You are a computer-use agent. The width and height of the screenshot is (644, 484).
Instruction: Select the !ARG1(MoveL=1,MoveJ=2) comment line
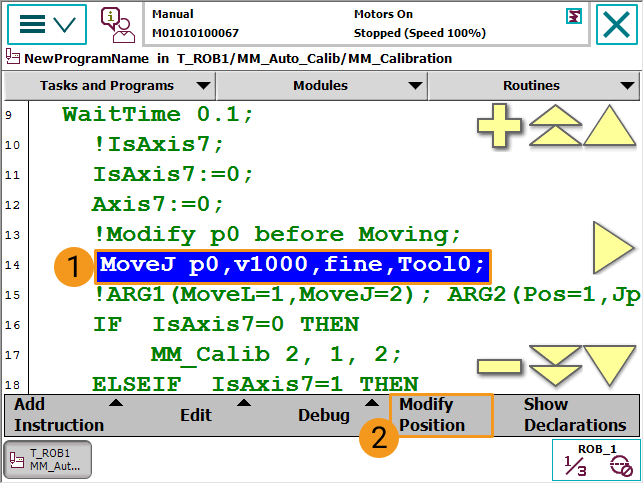pos(367,295)
